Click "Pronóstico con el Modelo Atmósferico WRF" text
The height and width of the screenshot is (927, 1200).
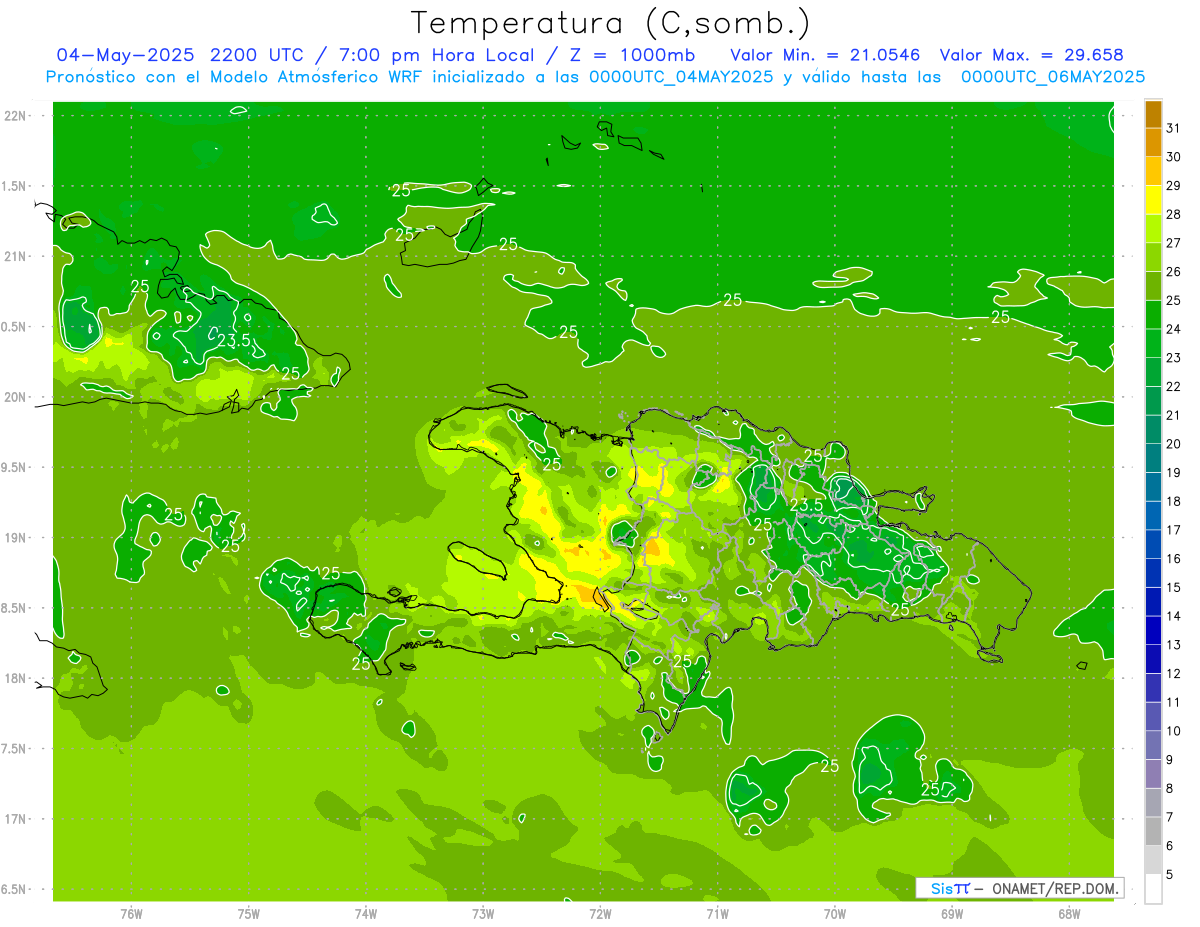click(x=236, y=76)
